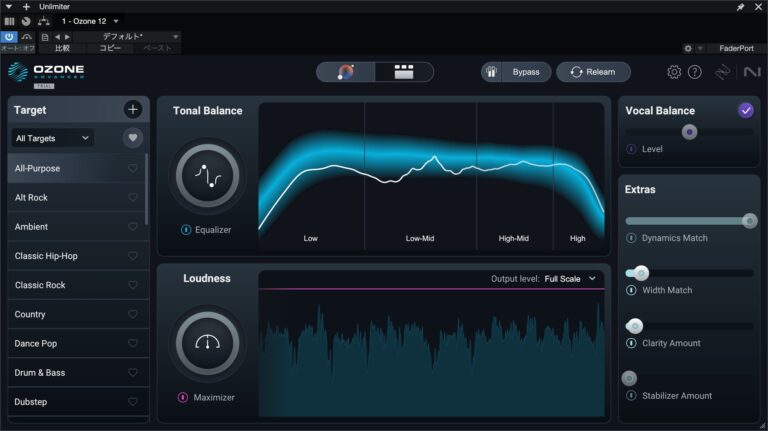Open Ozone settings gear
This screenshot has width=768, height=431.
(x=674, y=72)
